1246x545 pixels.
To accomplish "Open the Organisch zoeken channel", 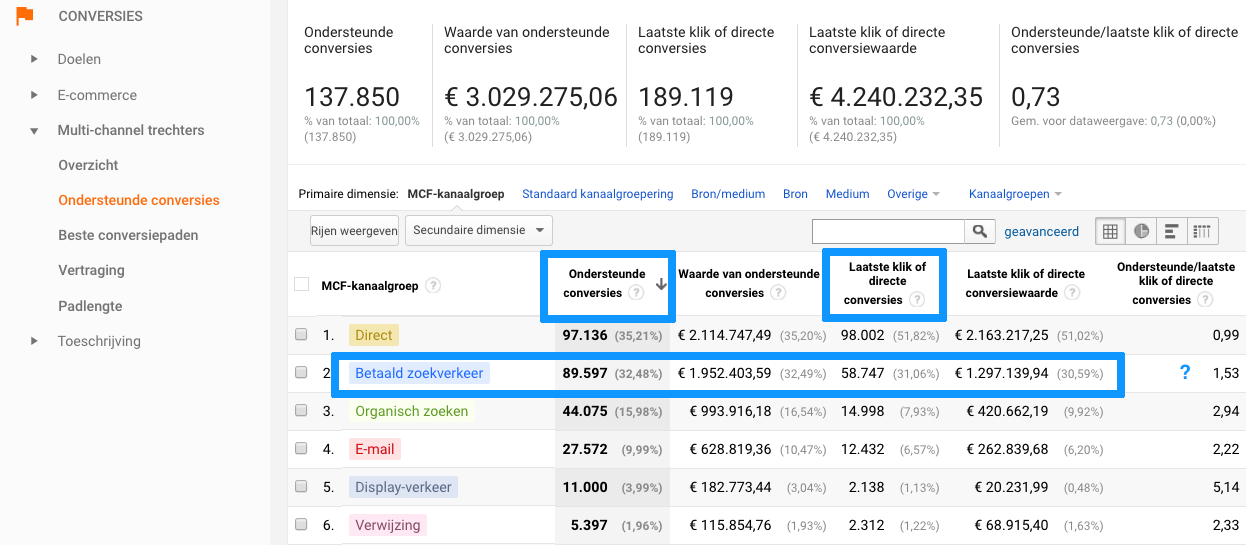I will click(411, 411).
